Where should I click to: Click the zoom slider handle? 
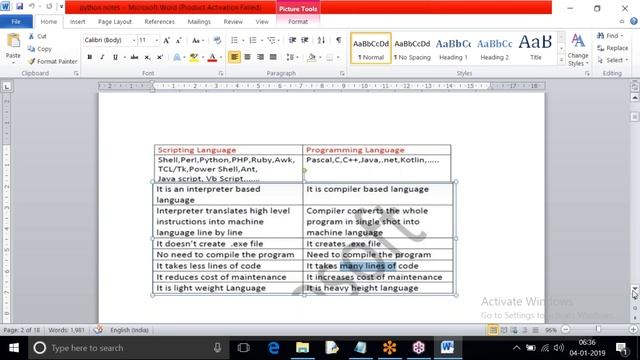[x=598, y=329]
